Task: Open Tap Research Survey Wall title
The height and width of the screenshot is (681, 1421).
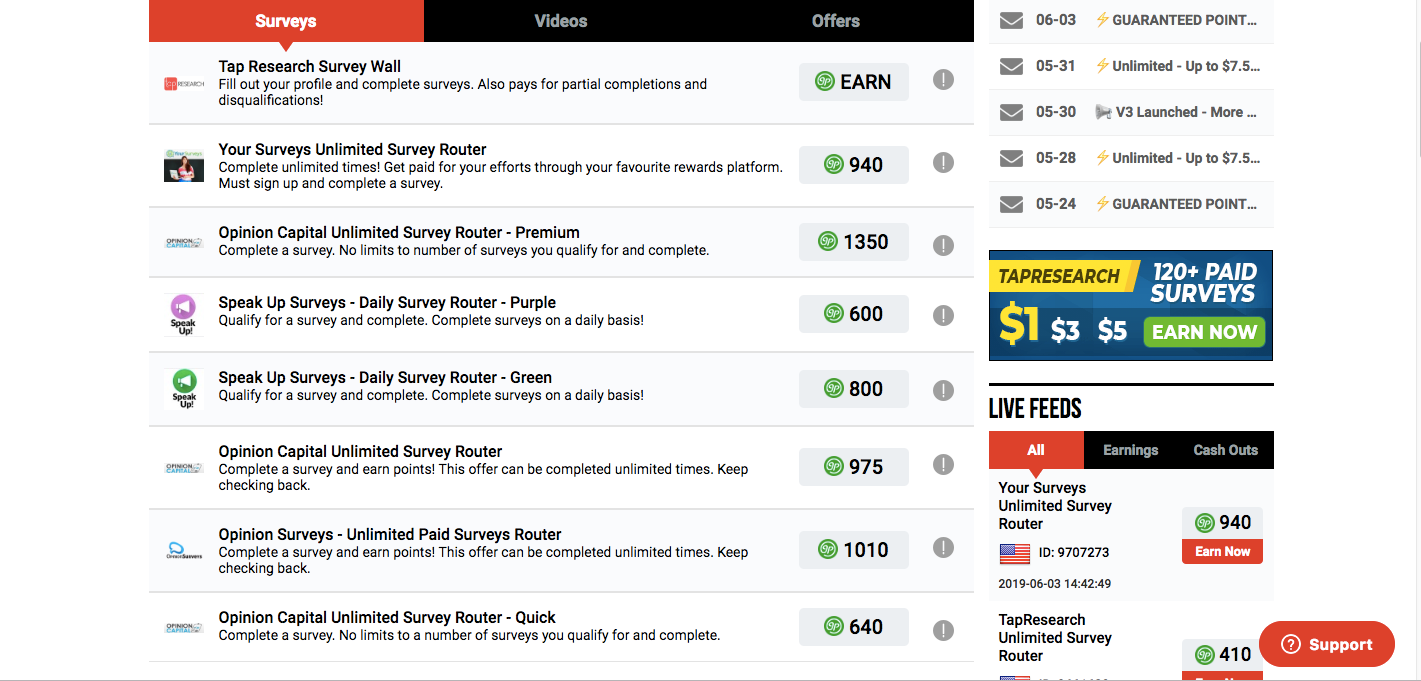Action: [x=310, y=67]
